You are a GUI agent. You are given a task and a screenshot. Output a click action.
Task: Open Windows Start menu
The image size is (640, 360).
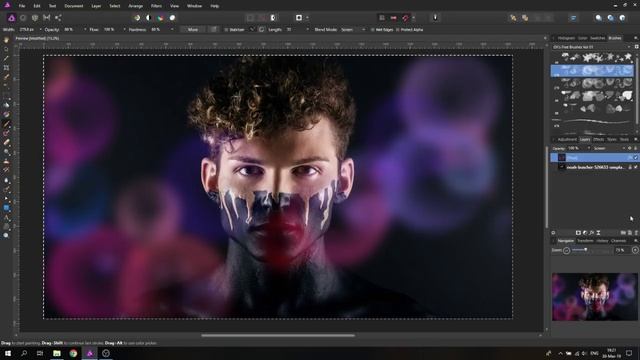coord(8,353)
